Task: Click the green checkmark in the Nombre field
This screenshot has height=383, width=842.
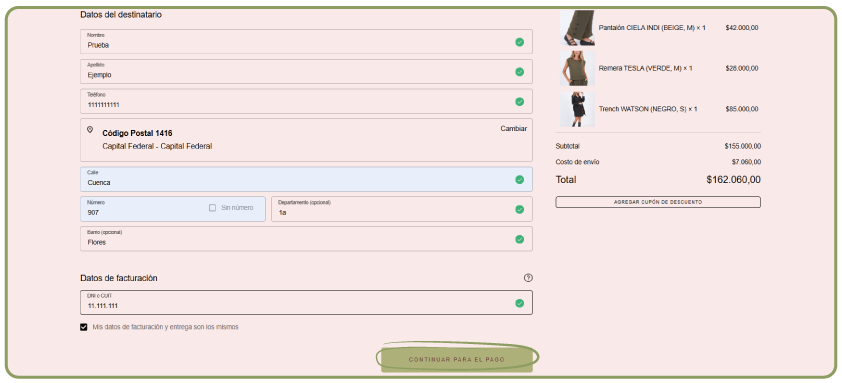Action: (x=519, y=42)
